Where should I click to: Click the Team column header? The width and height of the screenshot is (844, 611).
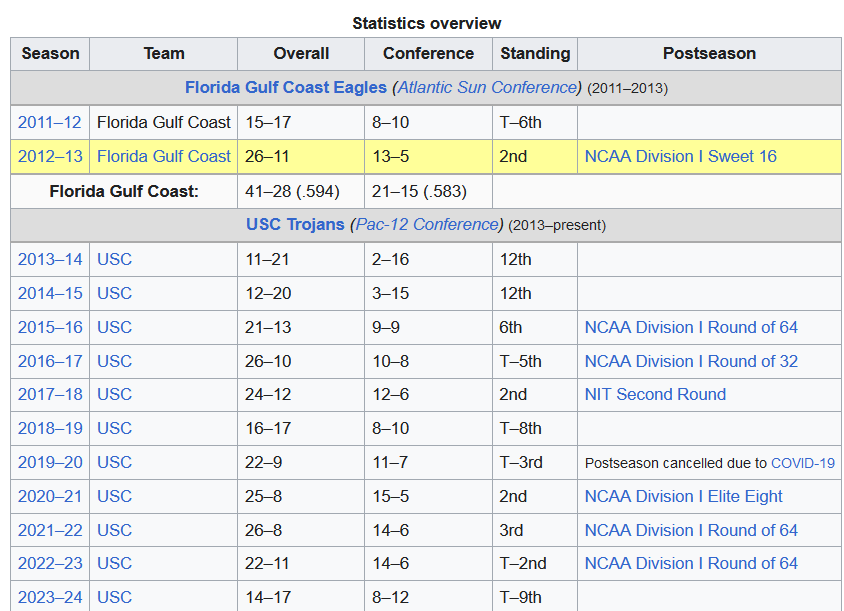point(164,53)
